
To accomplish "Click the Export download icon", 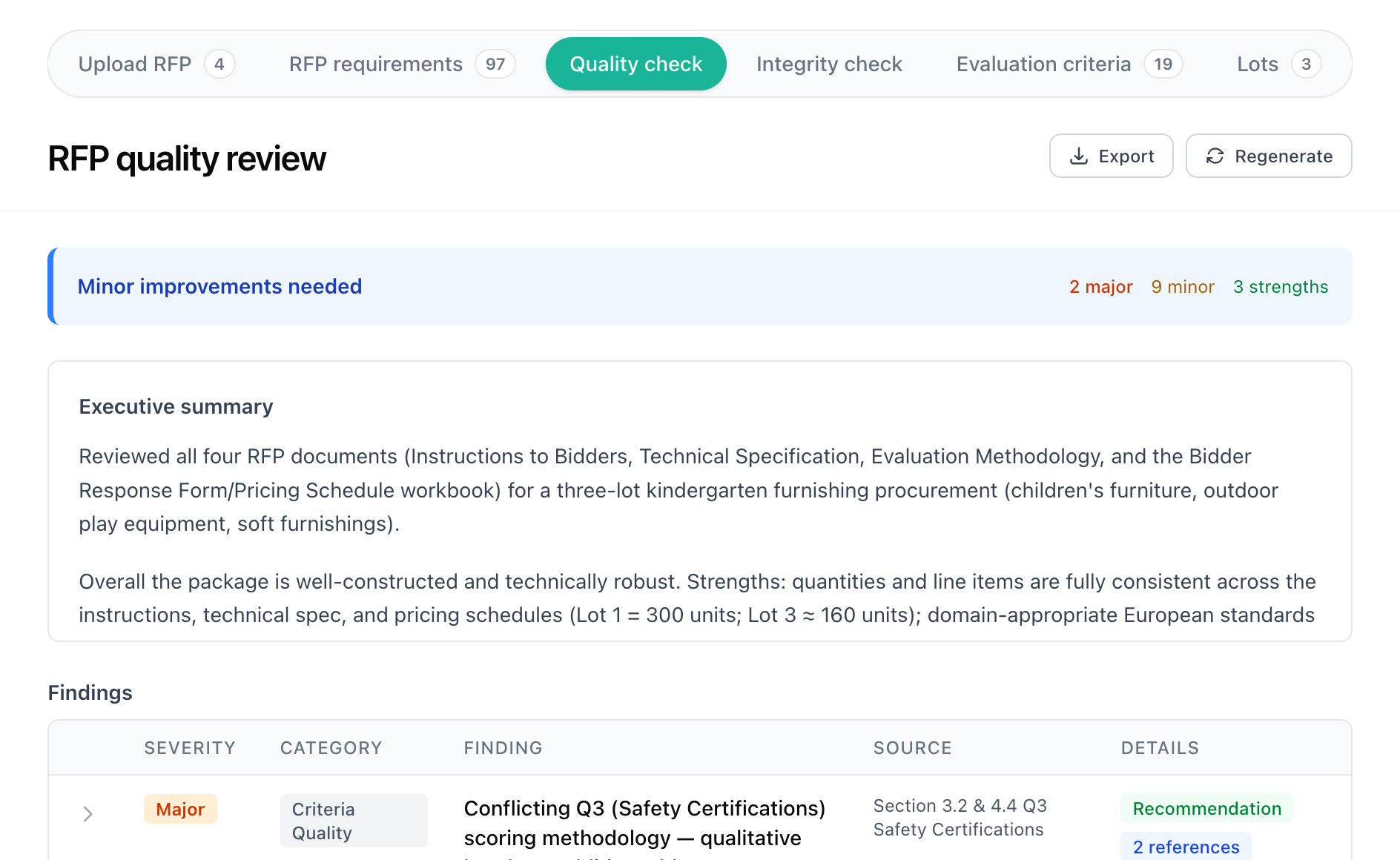I will (x=1079, y=156).
